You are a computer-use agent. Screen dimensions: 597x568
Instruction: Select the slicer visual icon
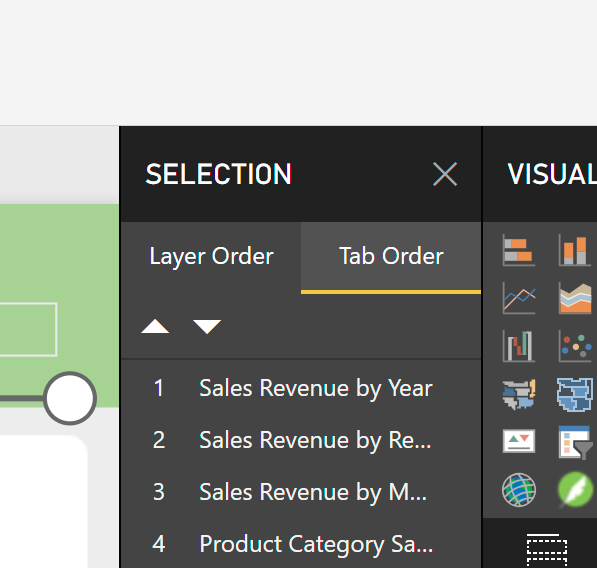point(575,442)
